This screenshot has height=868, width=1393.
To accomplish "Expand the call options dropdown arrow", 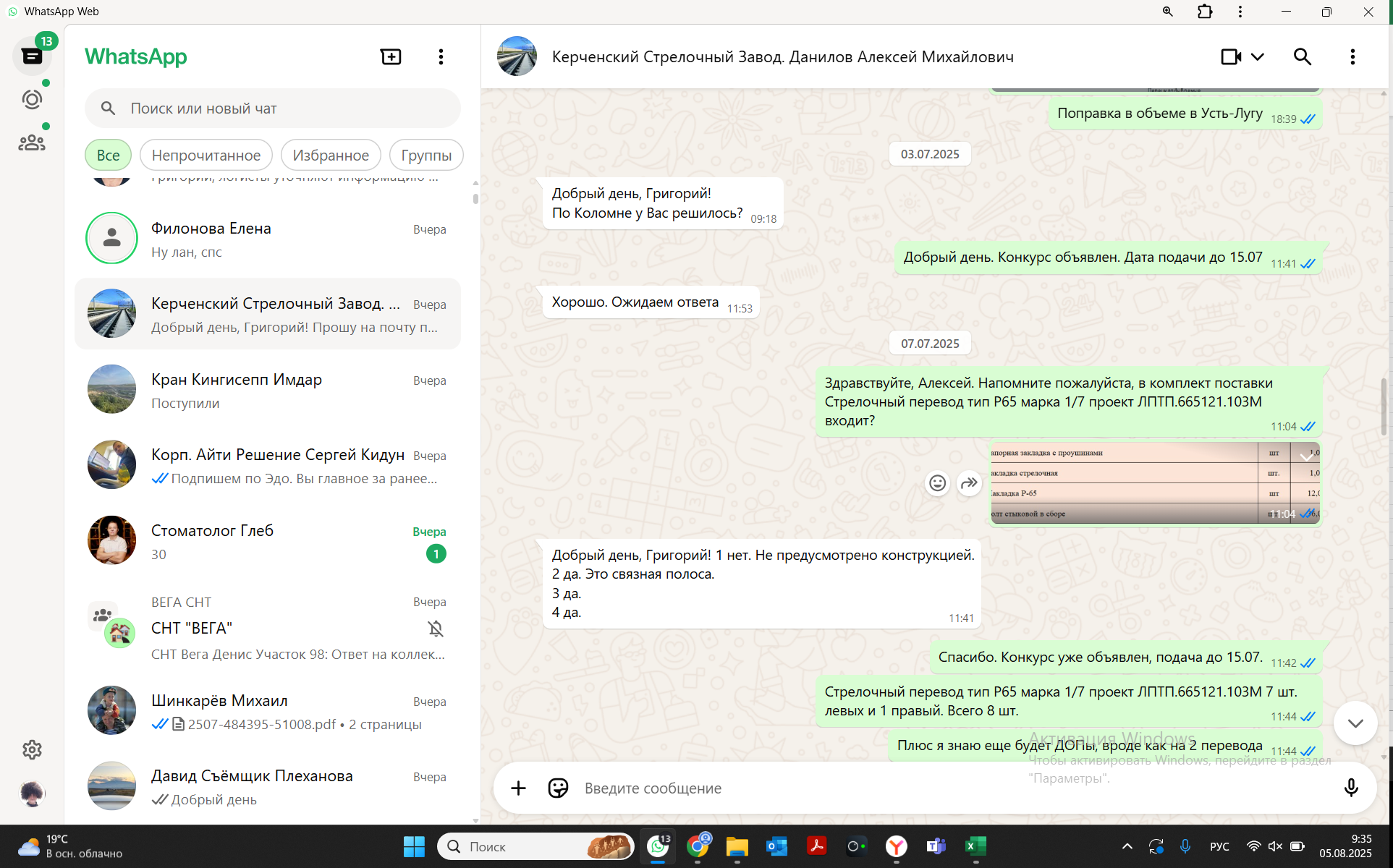I will click(1258, 56).
